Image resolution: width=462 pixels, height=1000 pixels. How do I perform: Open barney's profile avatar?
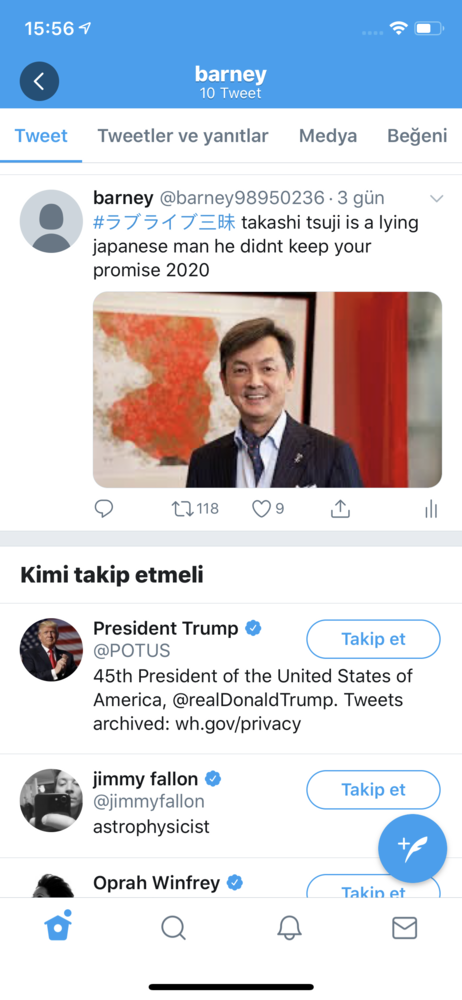[x=52, y=221]
